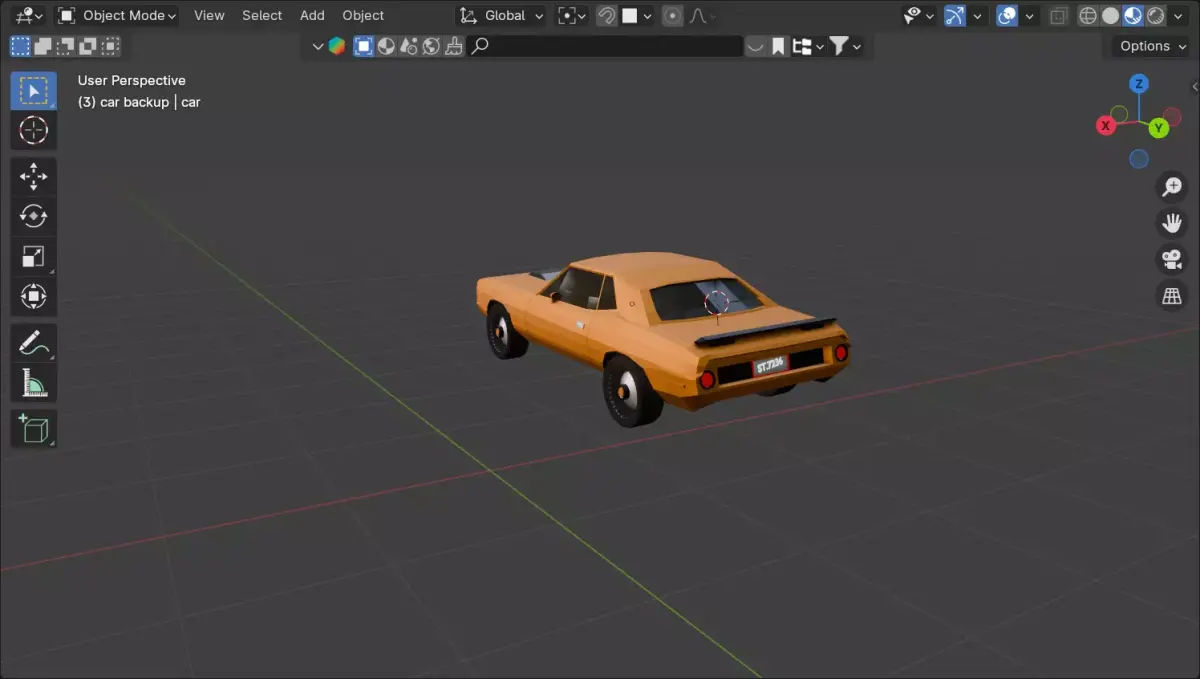This screenshot has height=679, width=1200.
Task: Click the blue Z axis gizmo circle
Action: click(1138, 84)
